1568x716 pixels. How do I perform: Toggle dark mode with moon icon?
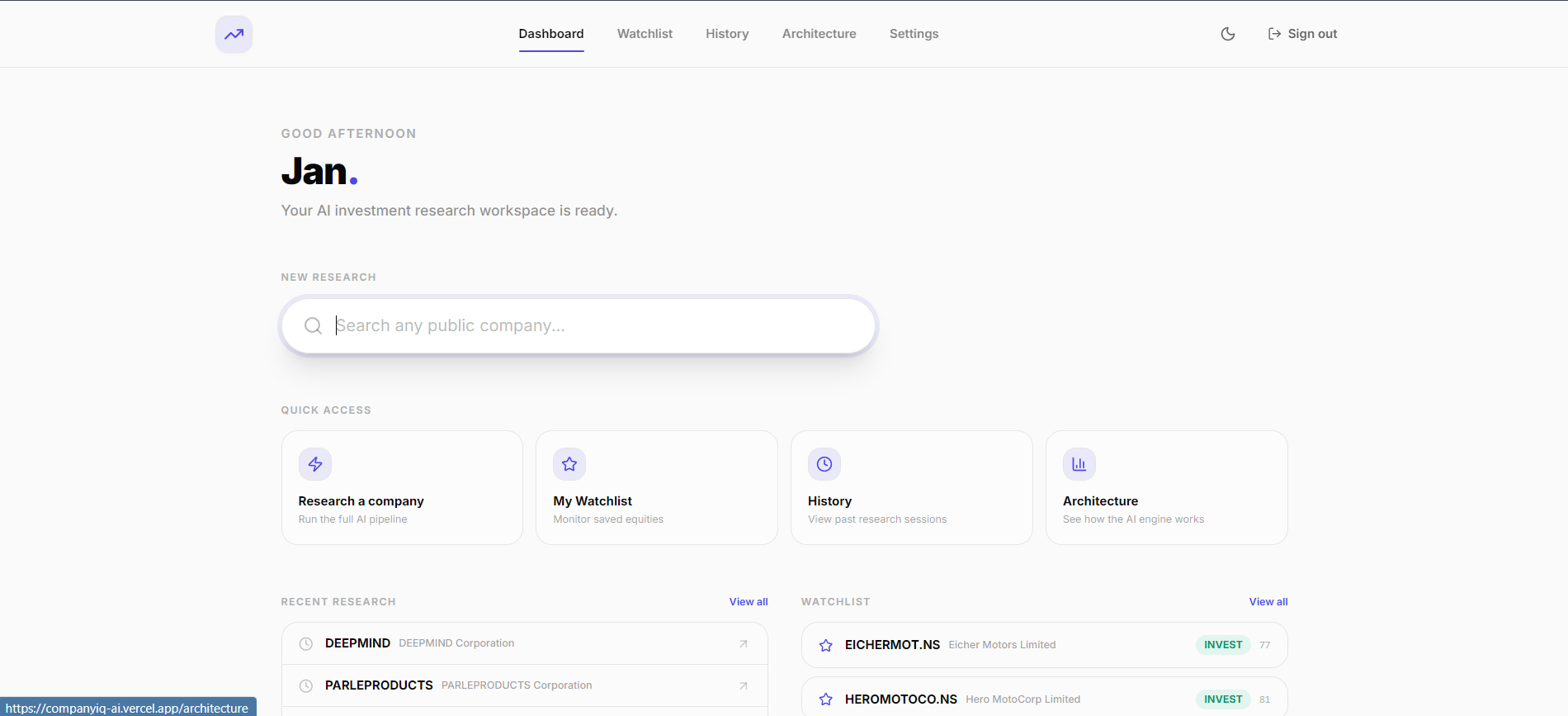click(x=1228, y=34)
